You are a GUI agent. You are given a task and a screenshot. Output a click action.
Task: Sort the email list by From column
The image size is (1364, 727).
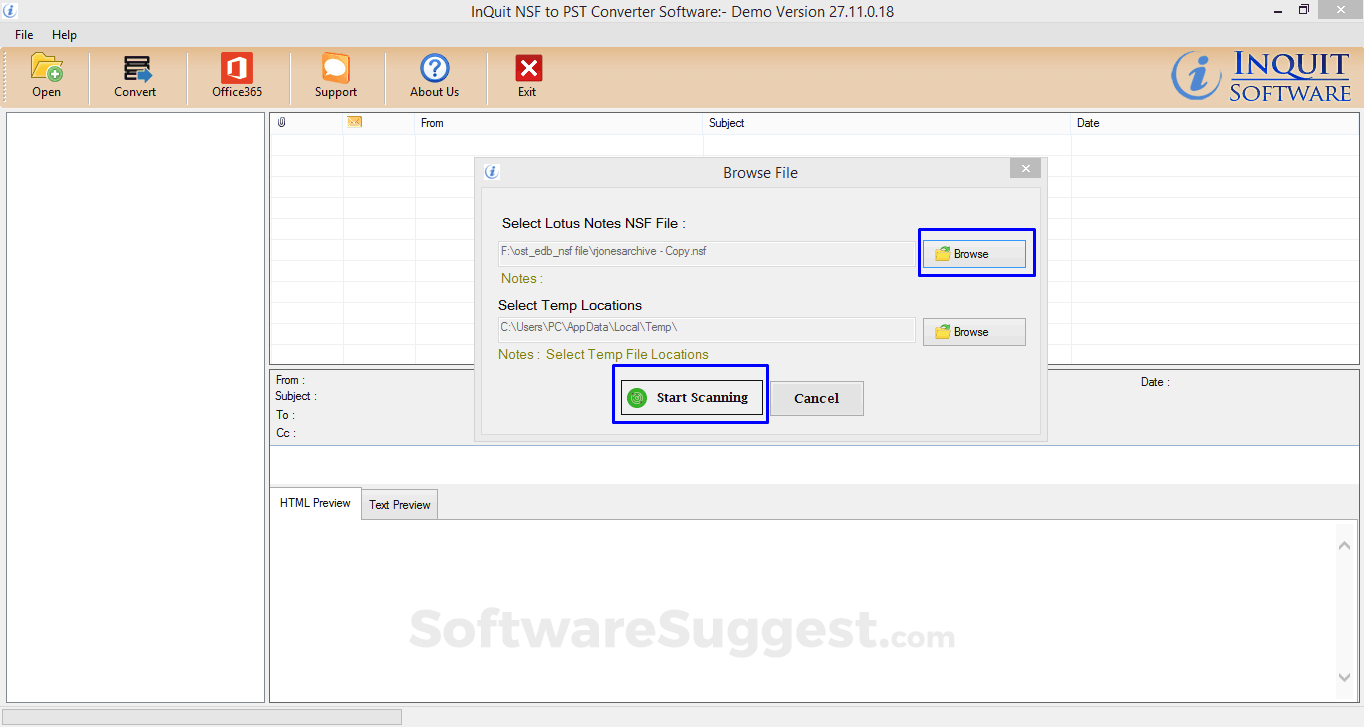[559, 123]
